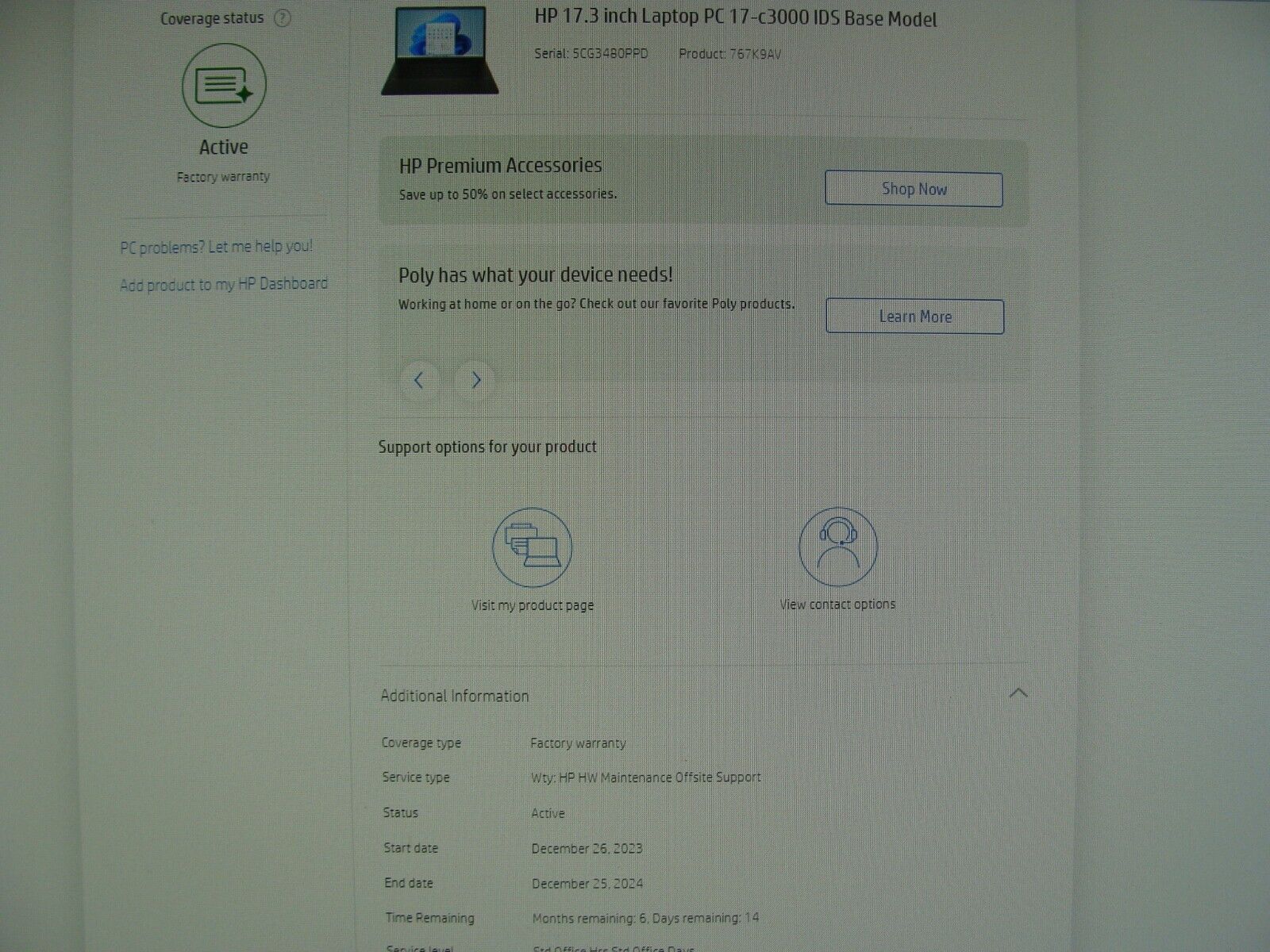The height and width of the screenshot is (952, 1270).
Task: Click the Wty: HP HW Maintenance Offsite Support text
Action: click(x=646, y=777)
